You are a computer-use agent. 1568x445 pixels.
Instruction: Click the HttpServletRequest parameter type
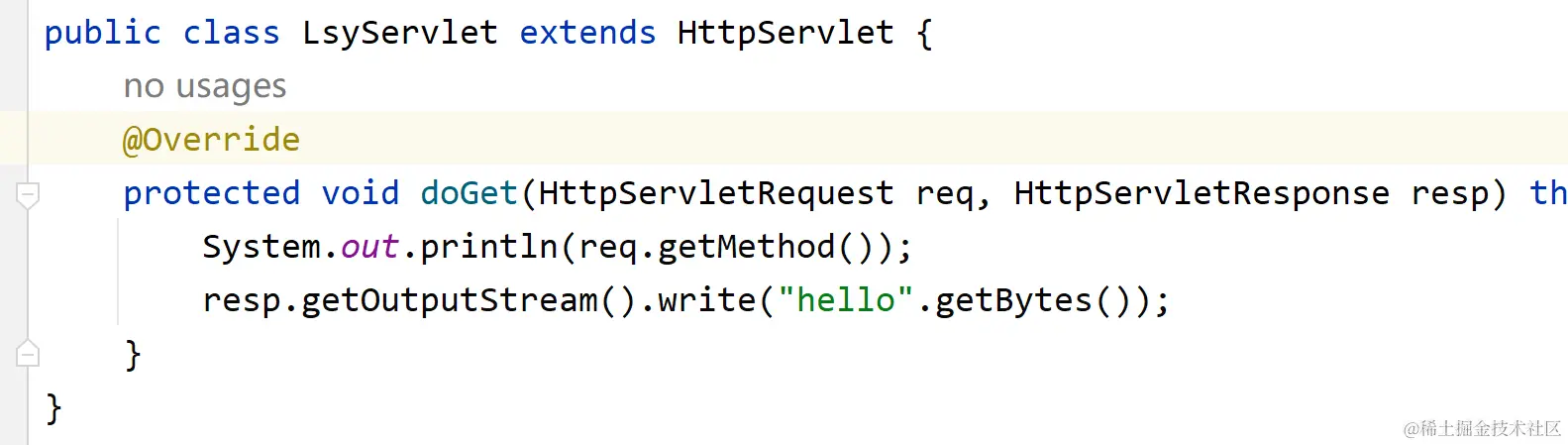pos(716,193)
